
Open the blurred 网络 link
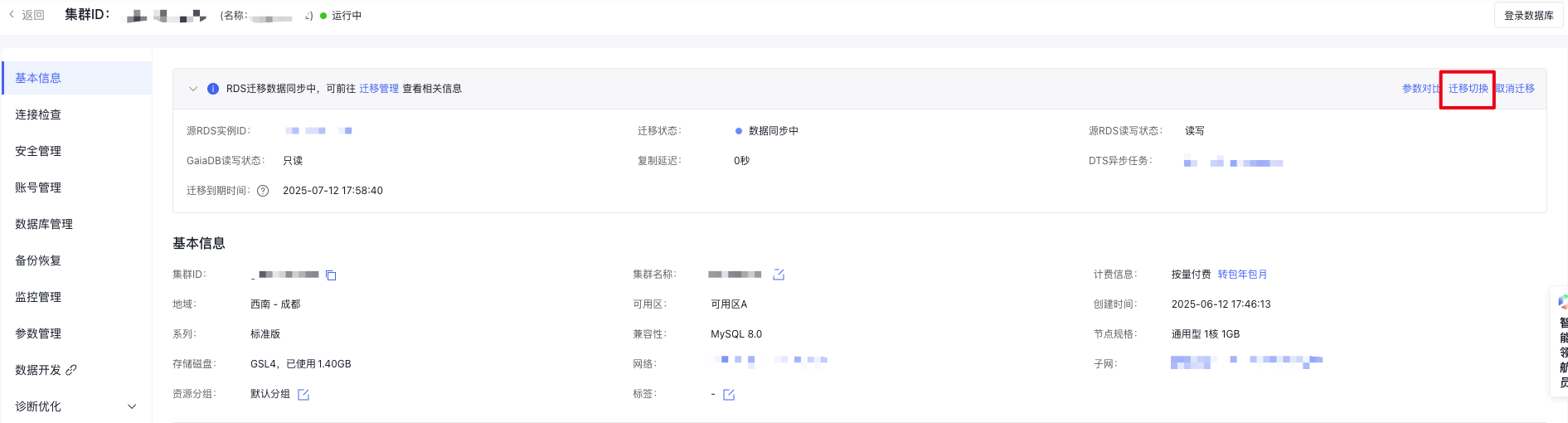769,360
